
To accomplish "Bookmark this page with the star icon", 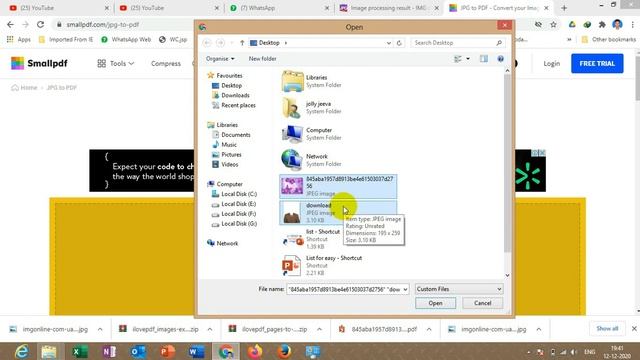I will pyautogui.click(x=553, y=24).
